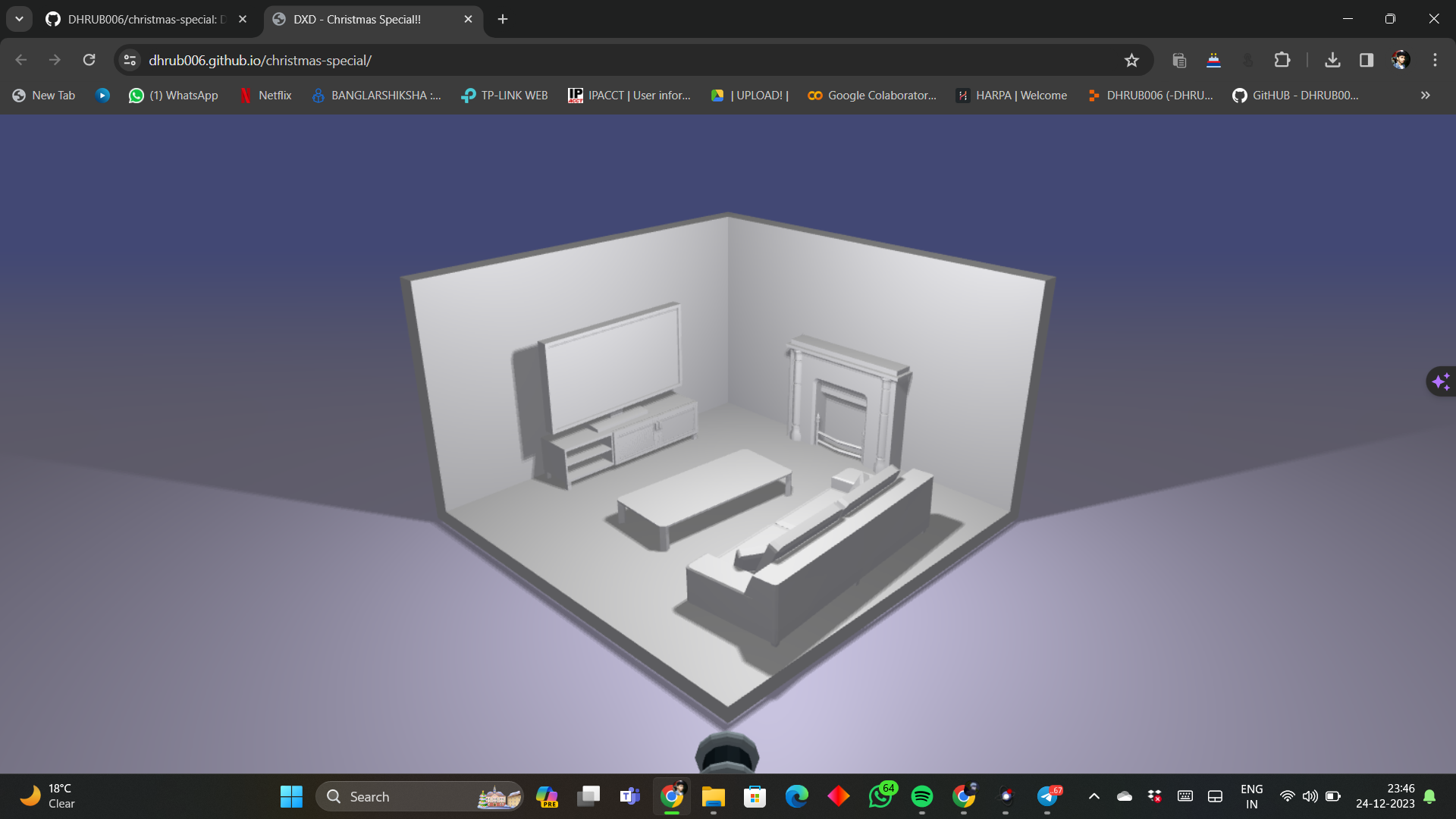Open the Chrome extensions puzzle icon

click(1282, 60)
